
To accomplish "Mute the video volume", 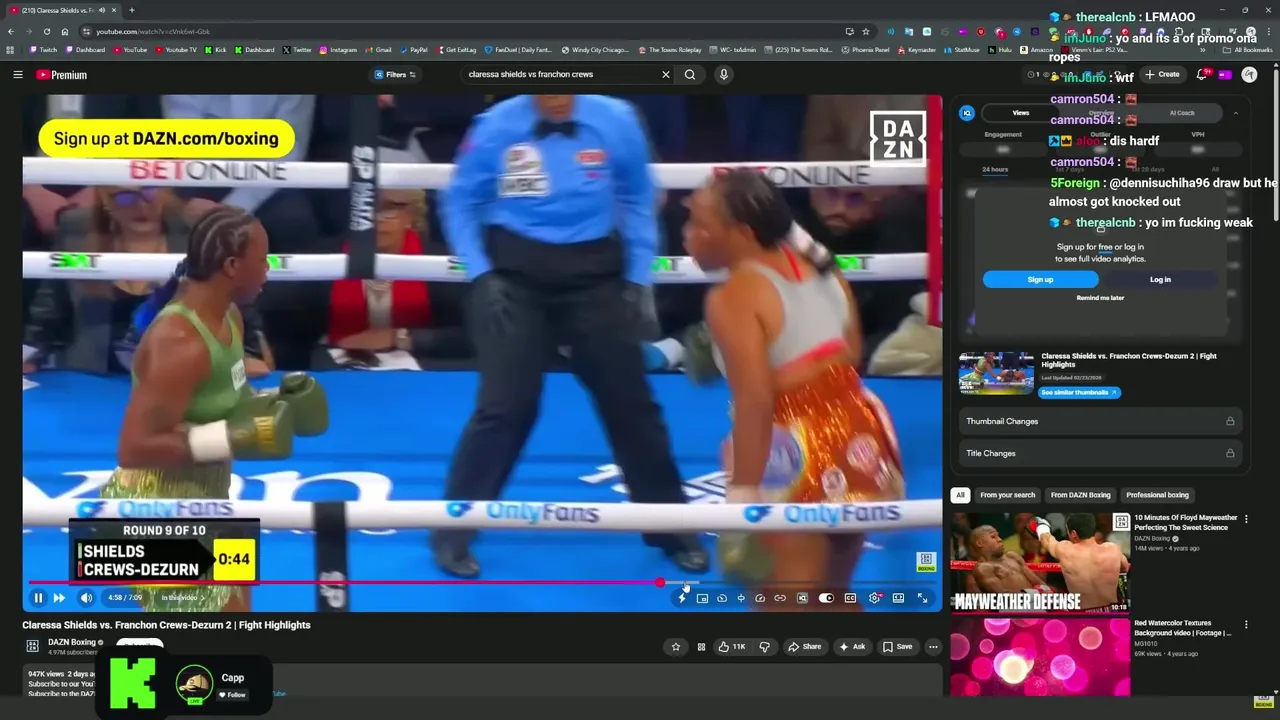I will pos(86,598).
